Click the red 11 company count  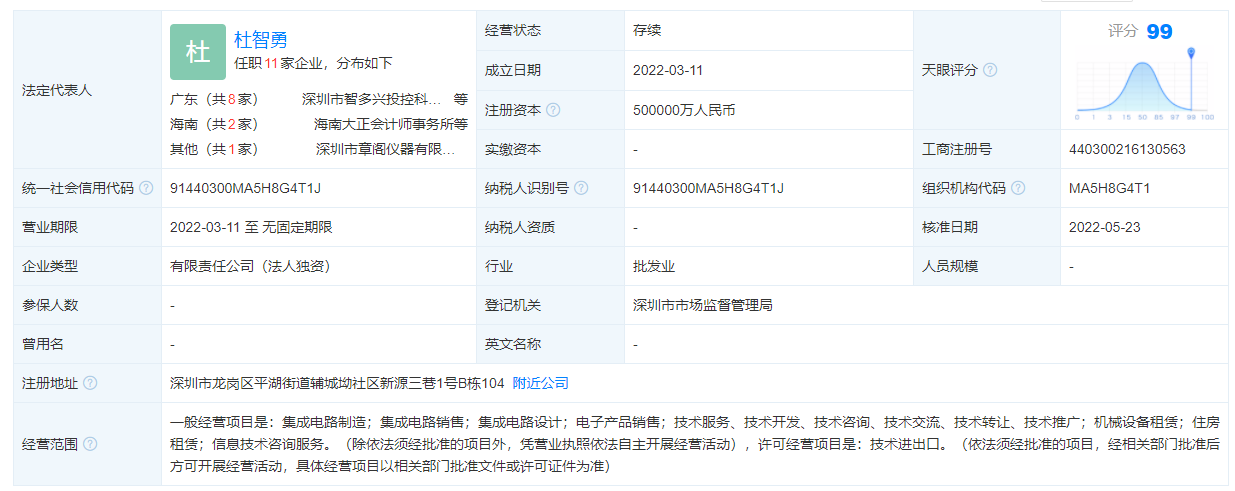pos(270,62)
